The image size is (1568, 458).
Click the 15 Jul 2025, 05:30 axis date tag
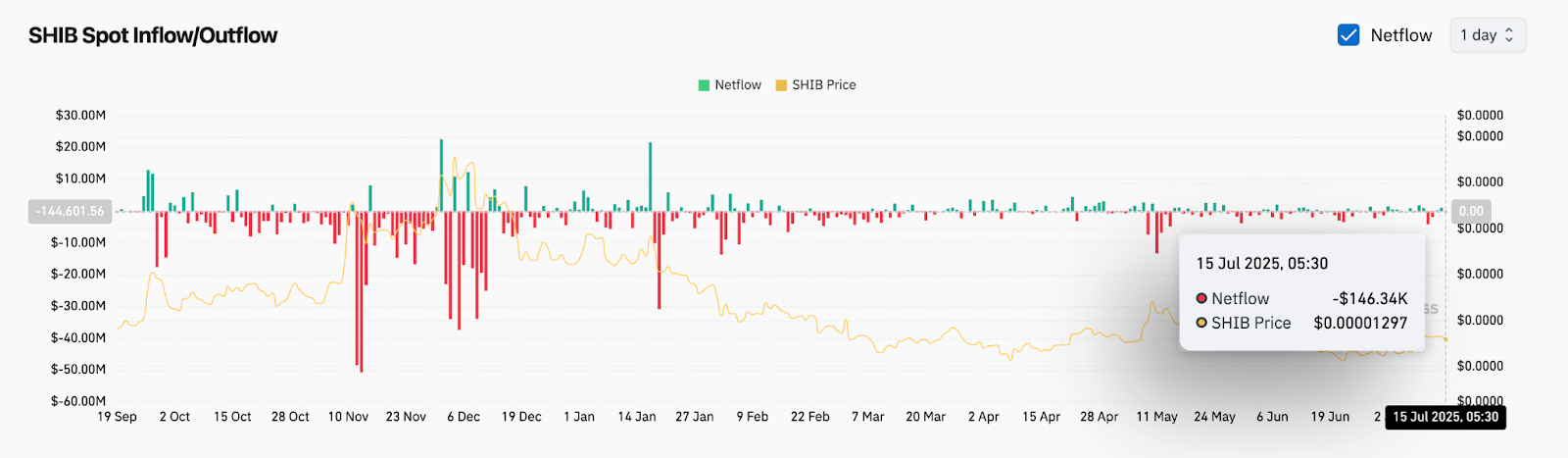[1445, 417]
